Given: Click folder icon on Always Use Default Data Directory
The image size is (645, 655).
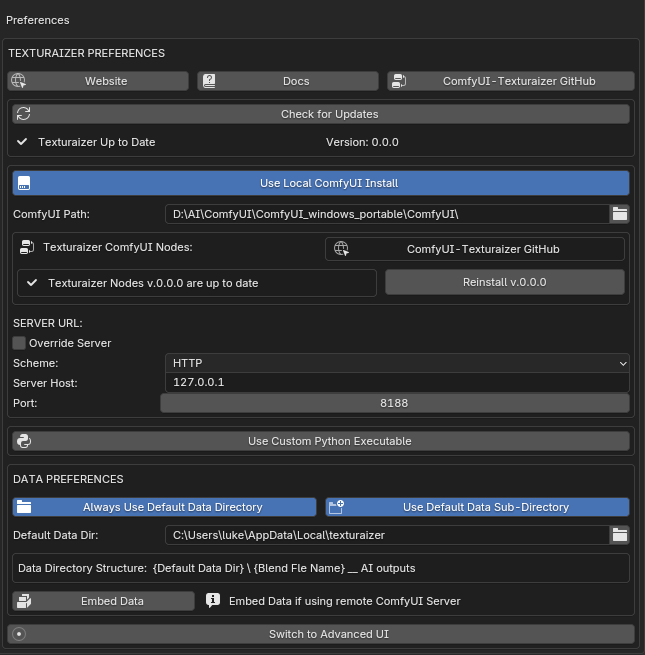Looking at the screenshot, I should [24, 507].
